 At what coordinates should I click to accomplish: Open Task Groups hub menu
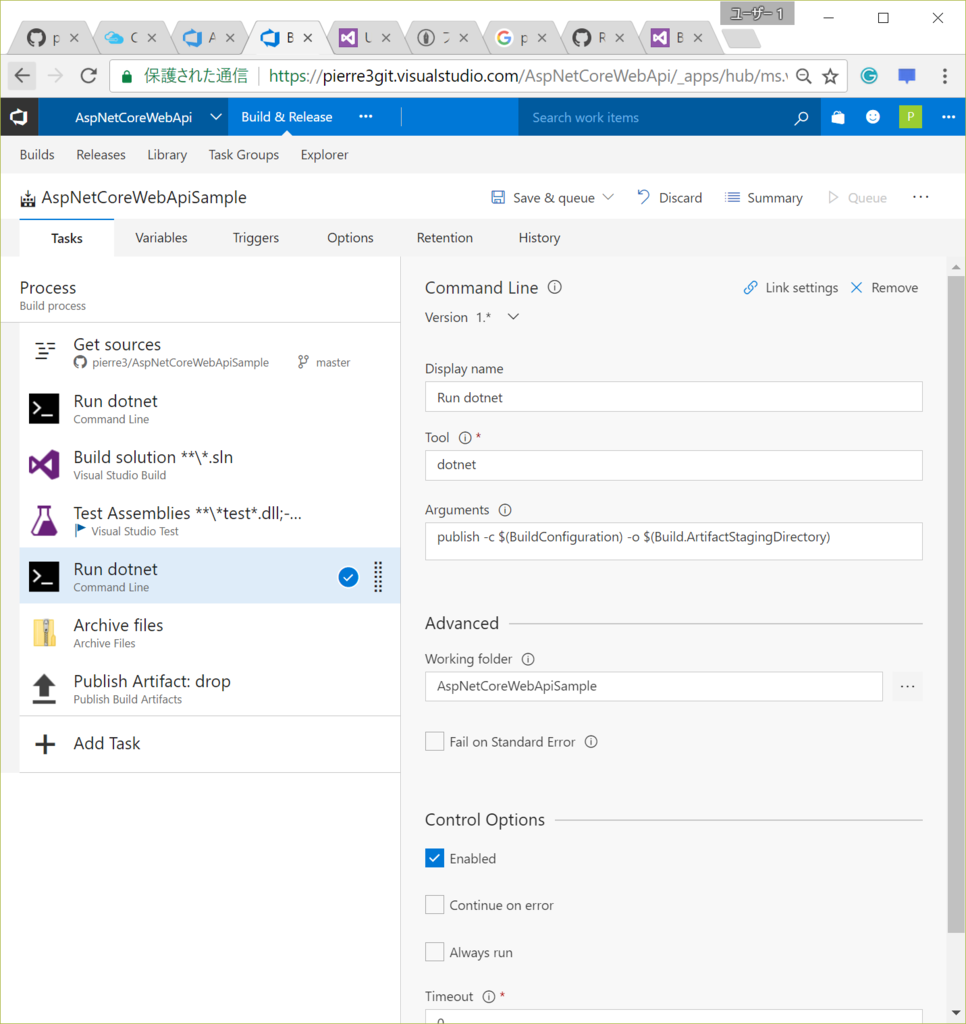(244, 155)
